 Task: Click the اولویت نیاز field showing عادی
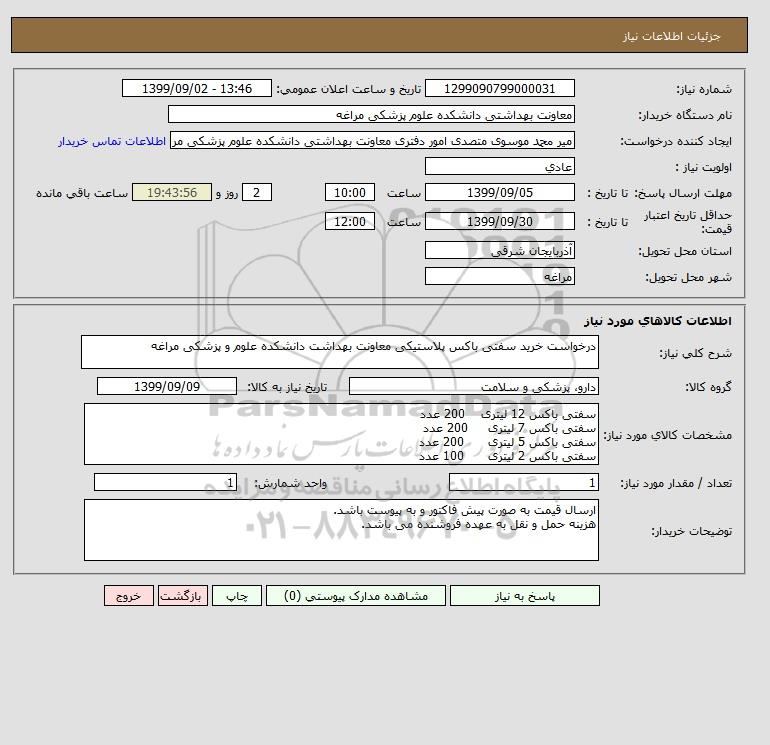tap(499, 166)
